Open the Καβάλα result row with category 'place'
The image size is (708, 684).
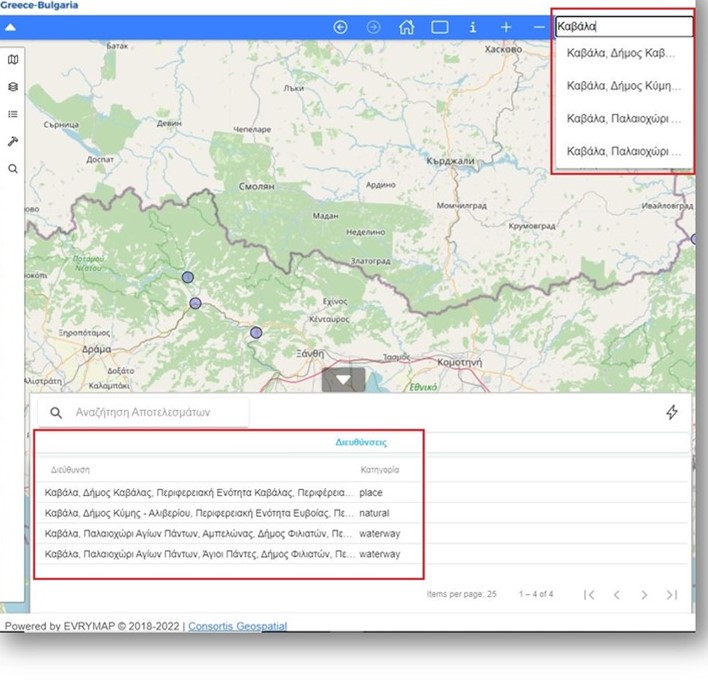[200, 493]
